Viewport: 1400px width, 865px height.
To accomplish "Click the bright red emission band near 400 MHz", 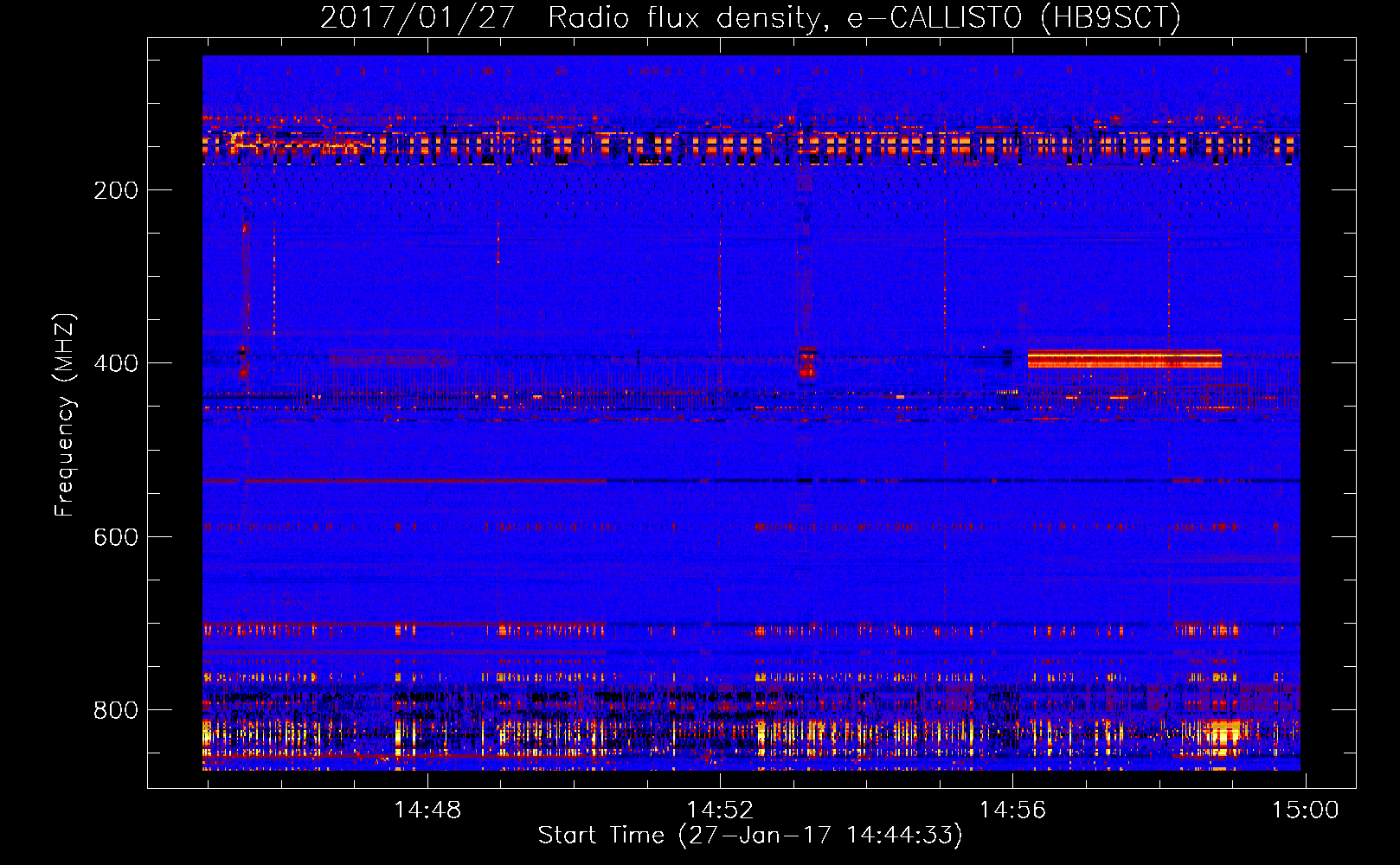I will [x=1124, y=359].
